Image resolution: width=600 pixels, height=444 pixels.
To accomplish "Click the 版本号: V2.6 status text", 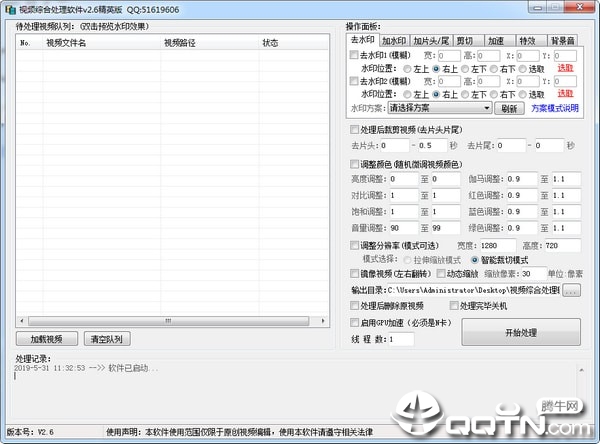I will (30, 432).
